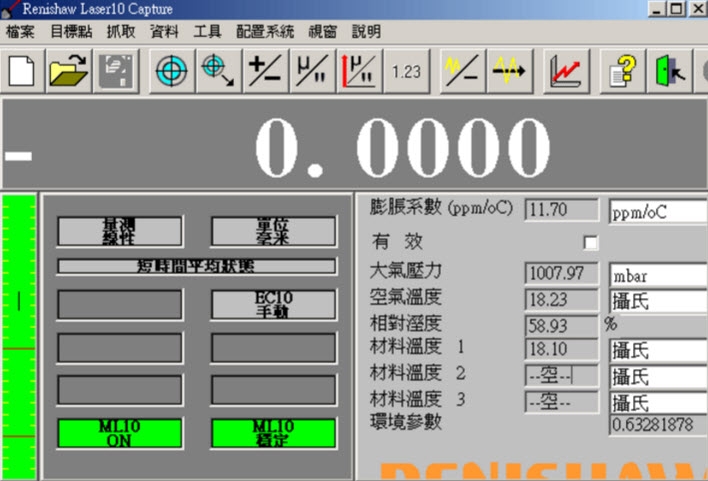
Task: Click the EC10 手動 button
Action: coord(273,304)
